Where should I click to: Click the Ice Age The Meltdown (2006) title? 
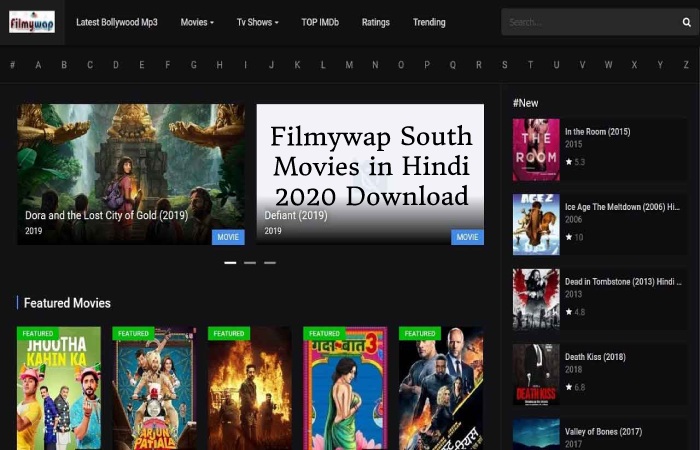point(622,207)
